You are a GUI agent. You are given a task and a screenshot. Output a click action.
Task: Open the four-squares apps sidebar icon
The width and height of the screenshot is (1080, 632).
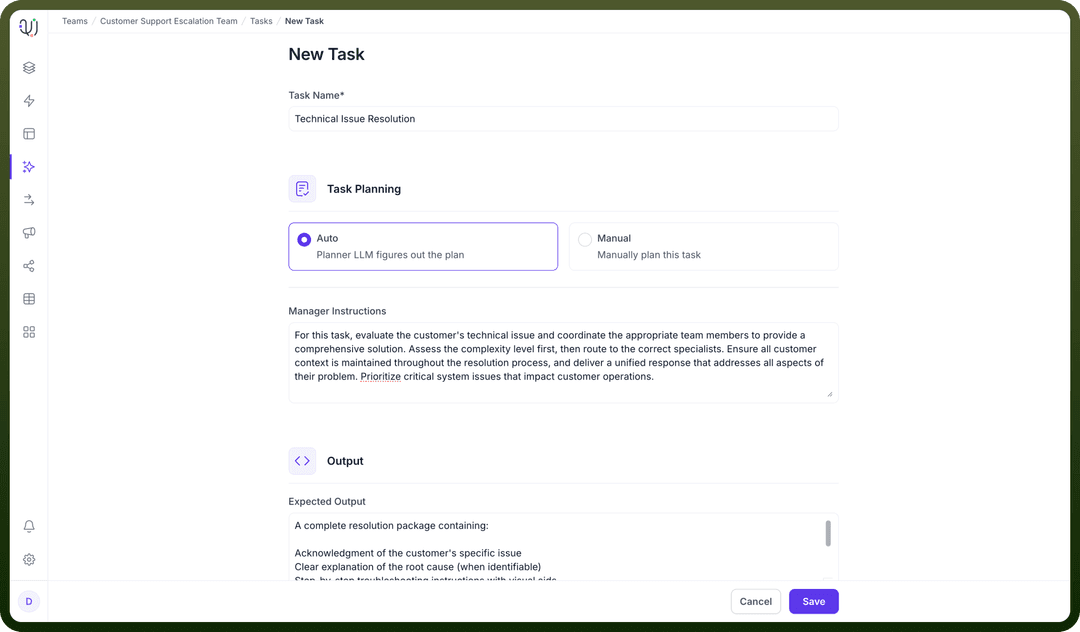click(x=29, y=332)
